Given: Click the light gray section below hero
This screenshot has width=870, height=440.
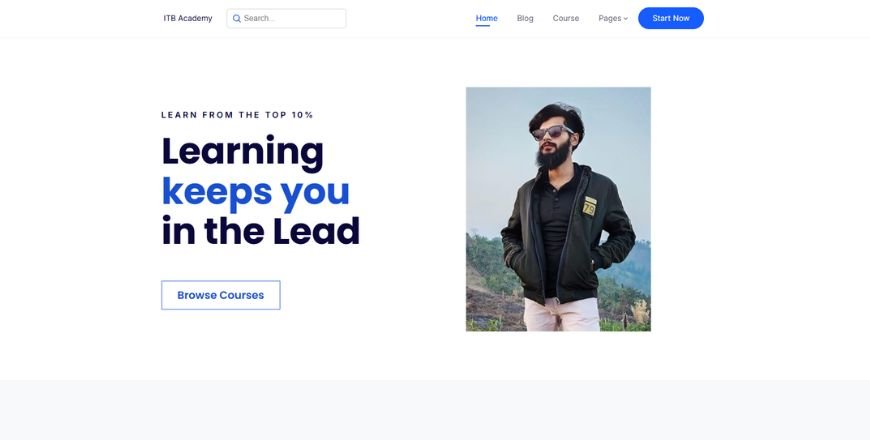Looking at the screenshot, I should coord(435,410).
